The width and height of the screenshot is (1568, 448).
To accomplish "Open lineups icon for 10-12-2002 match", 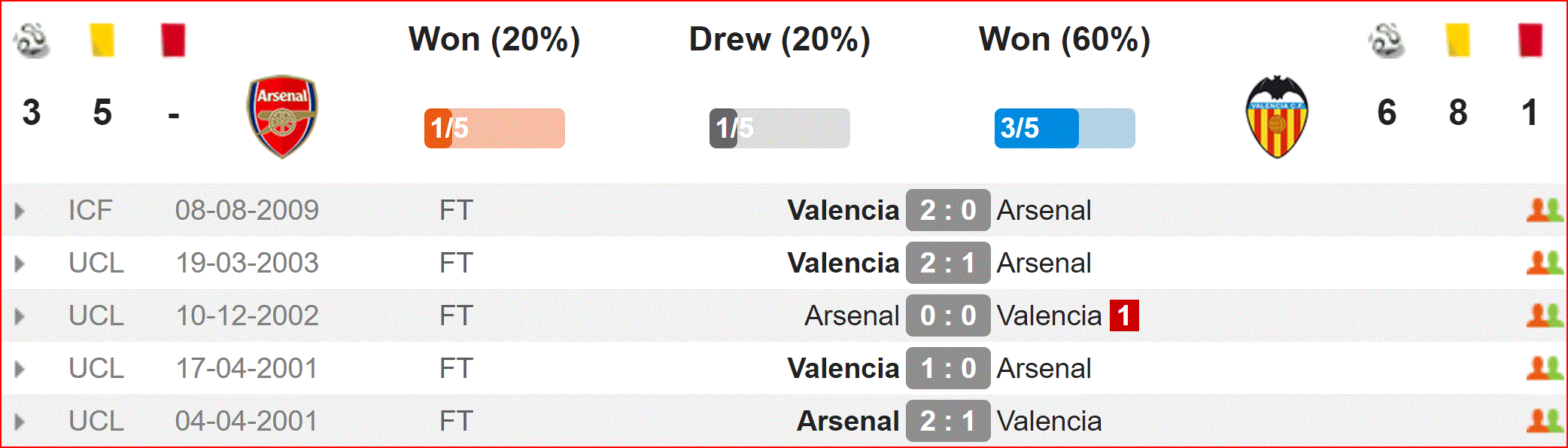I will point(1545,315).
